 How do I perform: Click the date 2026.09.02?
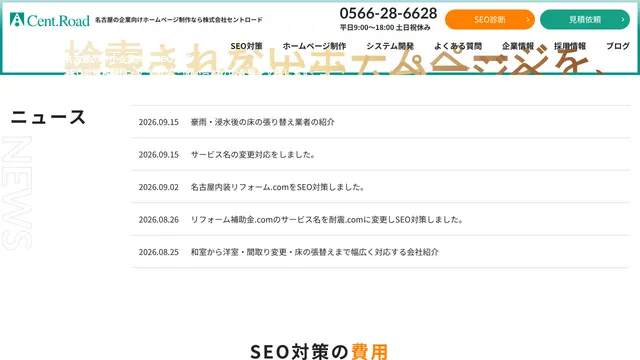159,187
